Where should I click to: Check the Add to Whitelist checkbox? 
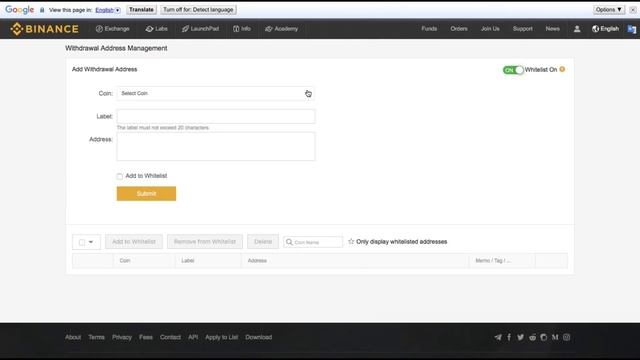coord(120,176)
